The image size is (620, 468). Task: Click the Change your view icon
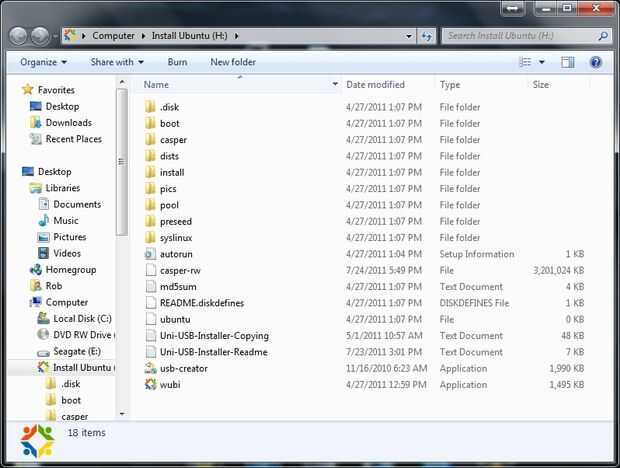(x=525, y=62)
